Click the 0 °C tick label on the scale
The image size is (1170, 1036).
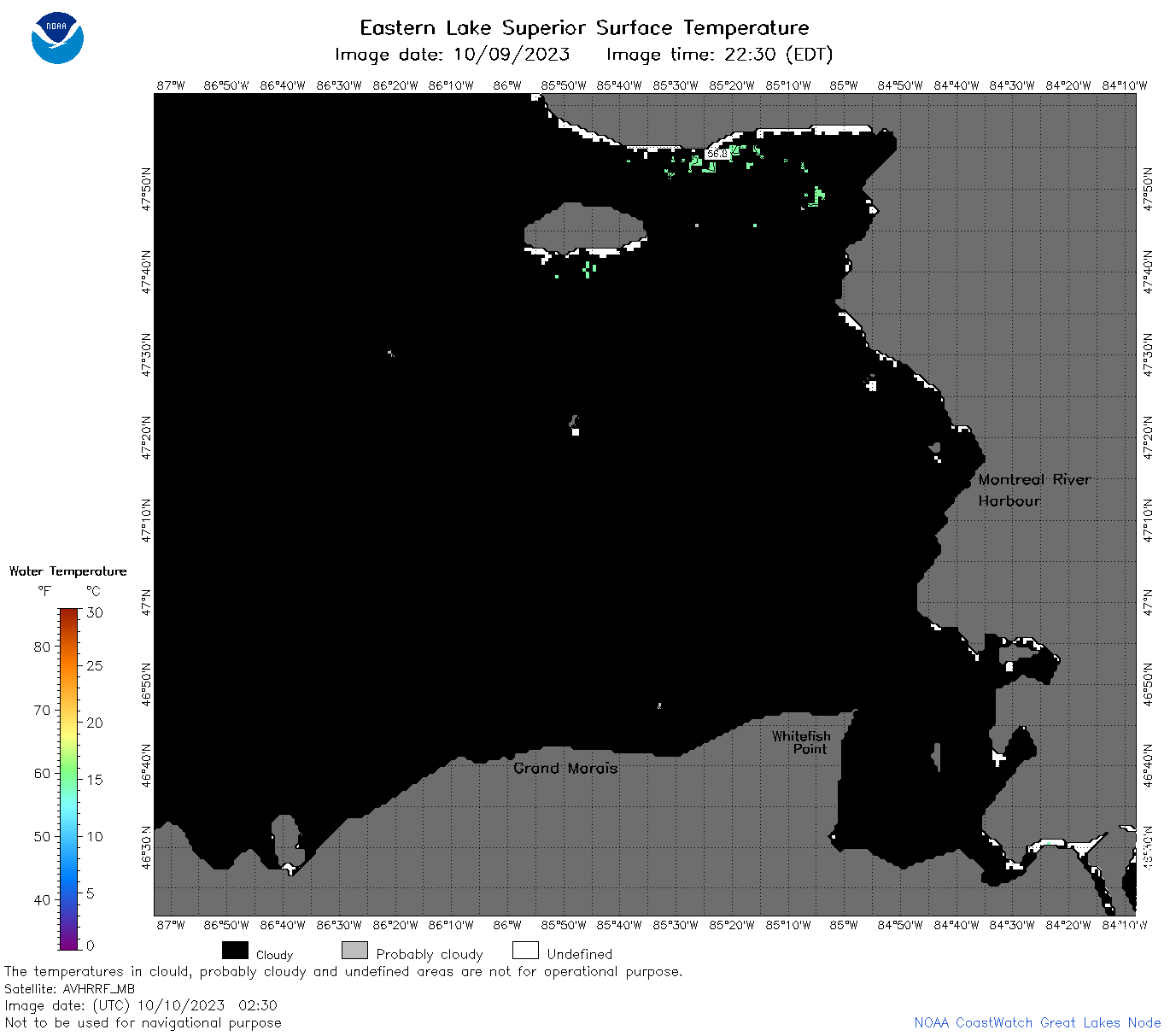tap(91, 945)
